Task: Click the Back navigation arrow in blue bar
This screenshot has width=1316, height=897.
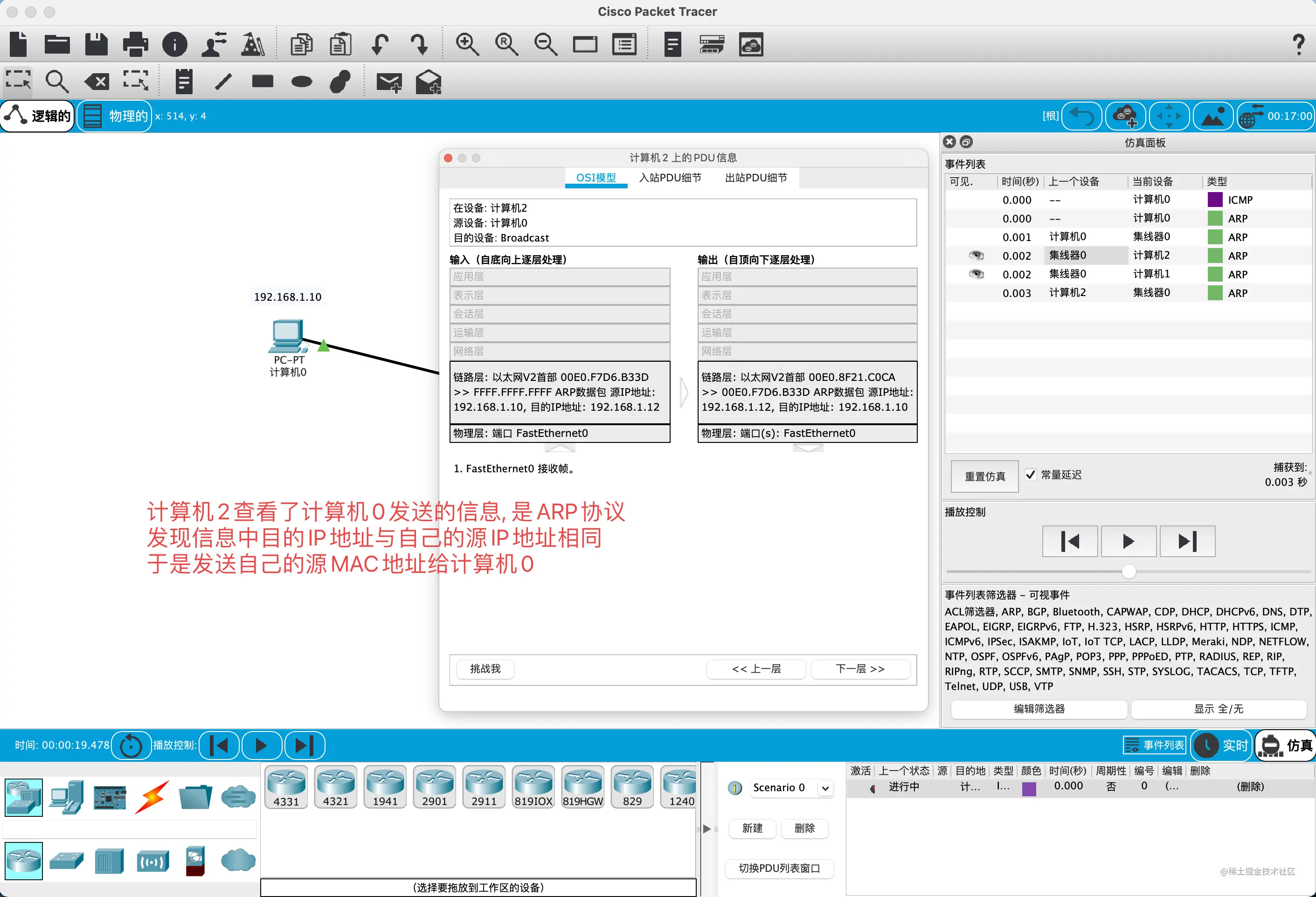Action: tap(1081, 116)
